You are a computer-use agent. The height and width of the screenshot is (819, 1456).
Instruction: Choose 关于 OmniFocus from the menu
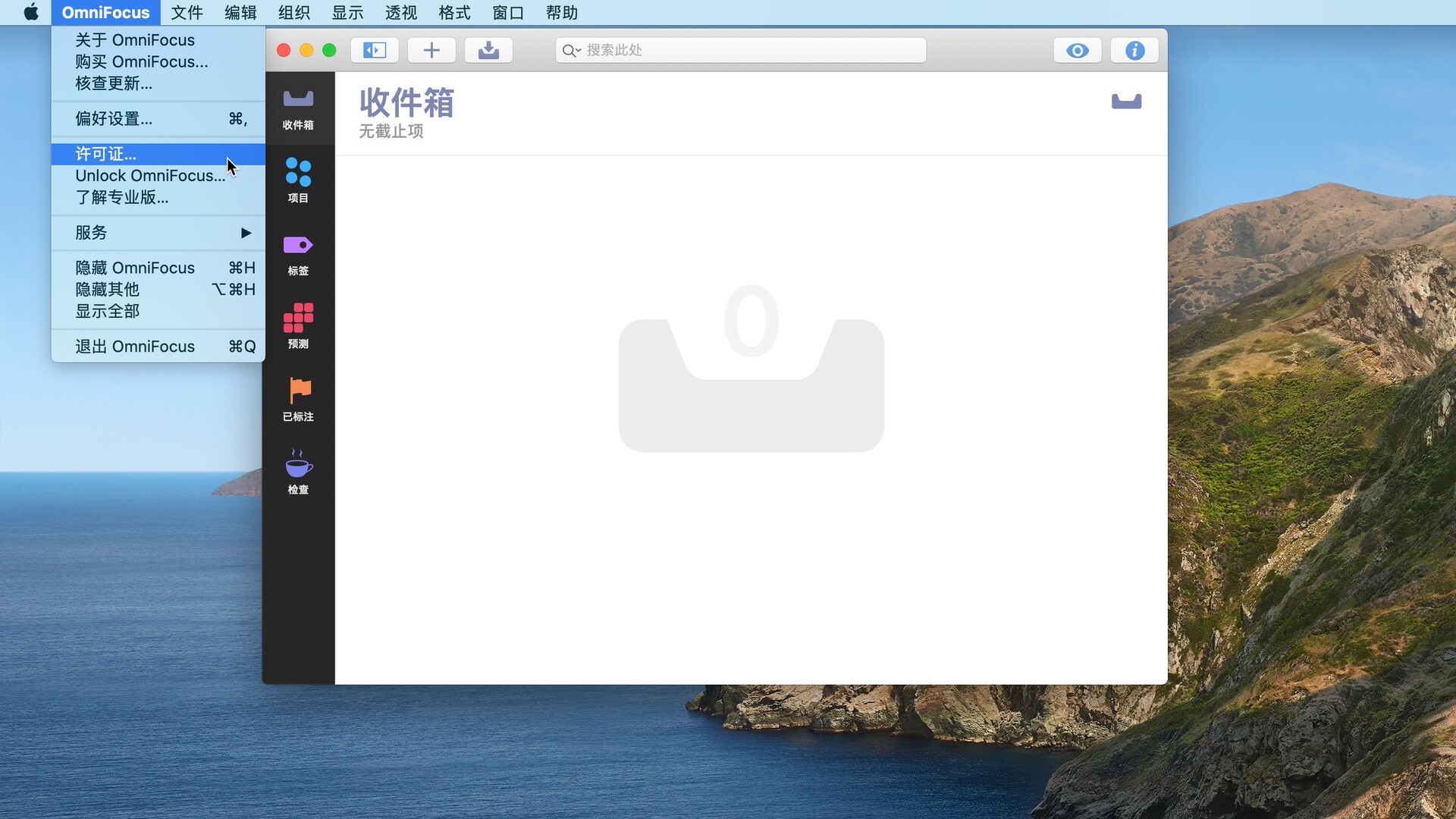[158, 40]
